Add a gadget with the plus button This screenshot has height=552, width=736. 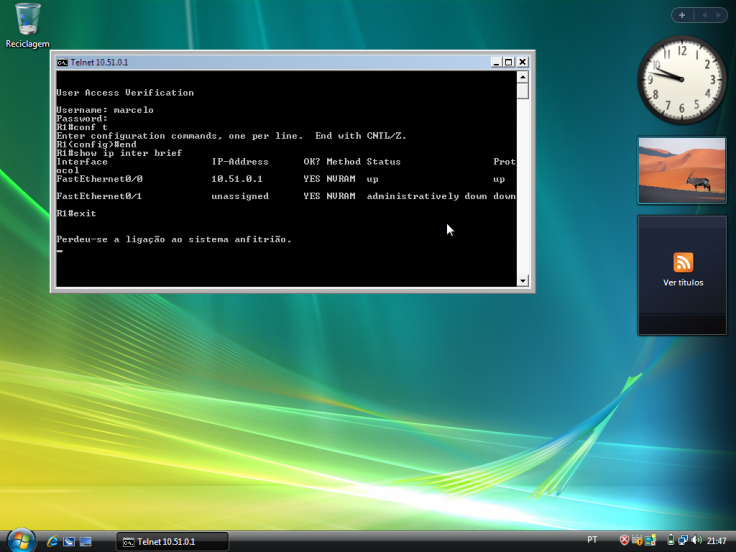click(x=682, y=15)
